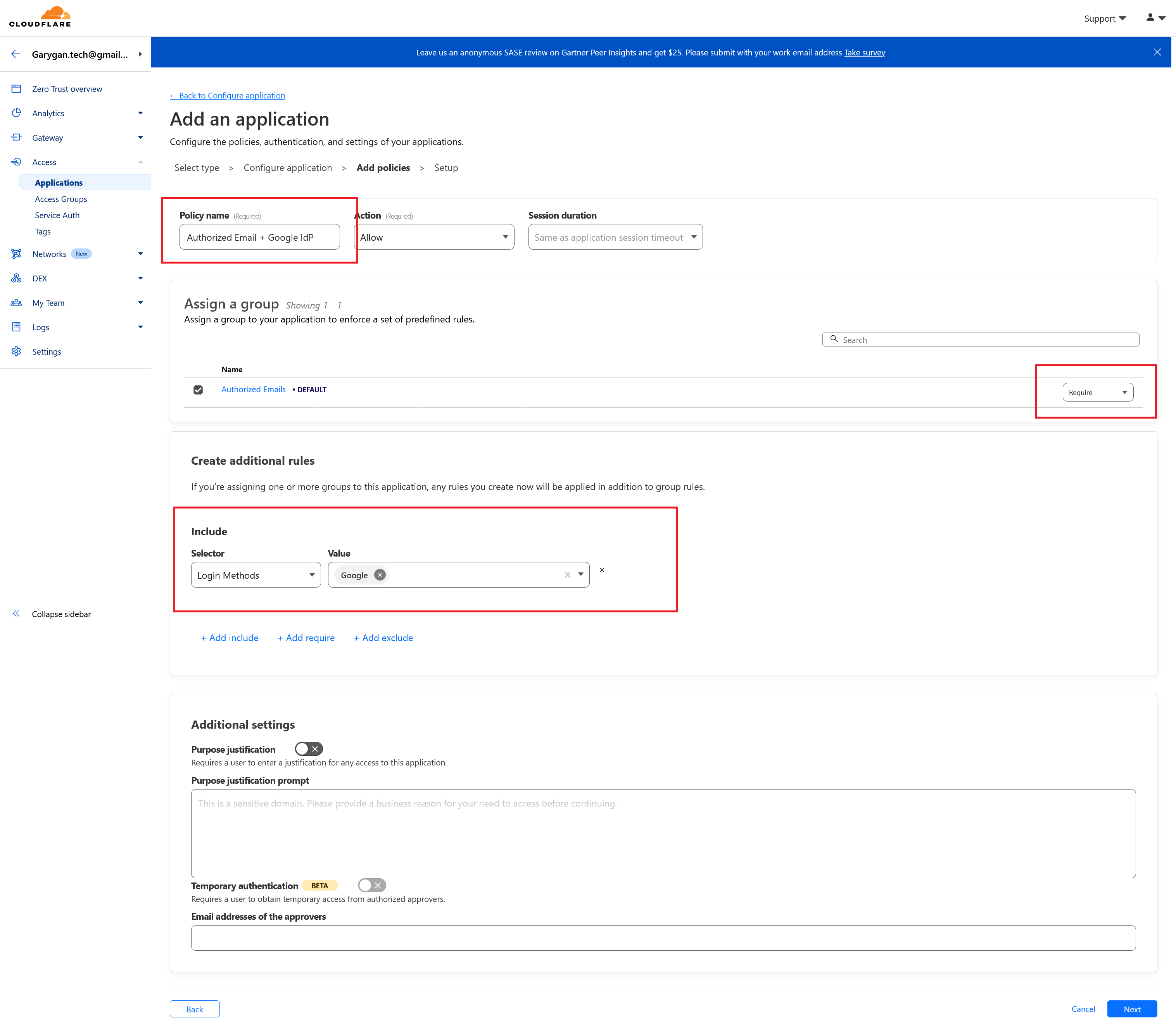Click the search magnifier icon in group search
This screenshot has height=1036, width=1176.
tap(834, 339)
